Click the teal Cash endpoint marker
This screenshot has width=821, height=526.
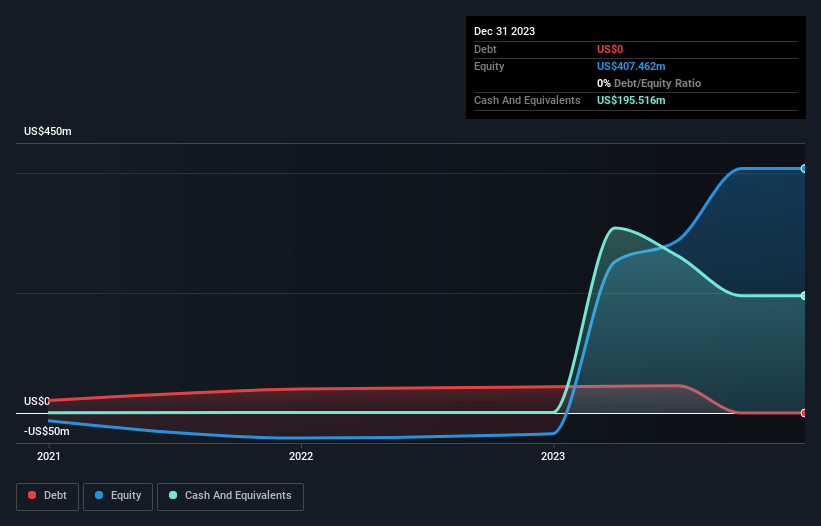pyautogui.click(x=804, y=296)
